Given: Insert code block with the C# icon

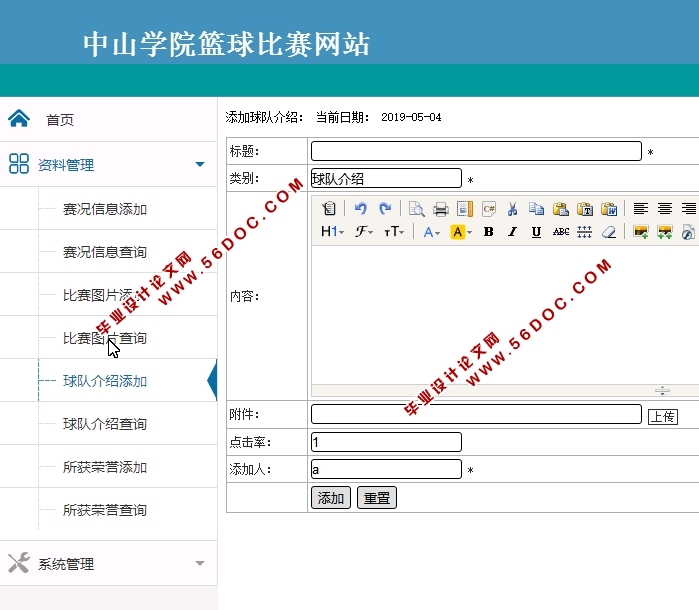Looking at the screenshot, I should (x=489, y=208).
